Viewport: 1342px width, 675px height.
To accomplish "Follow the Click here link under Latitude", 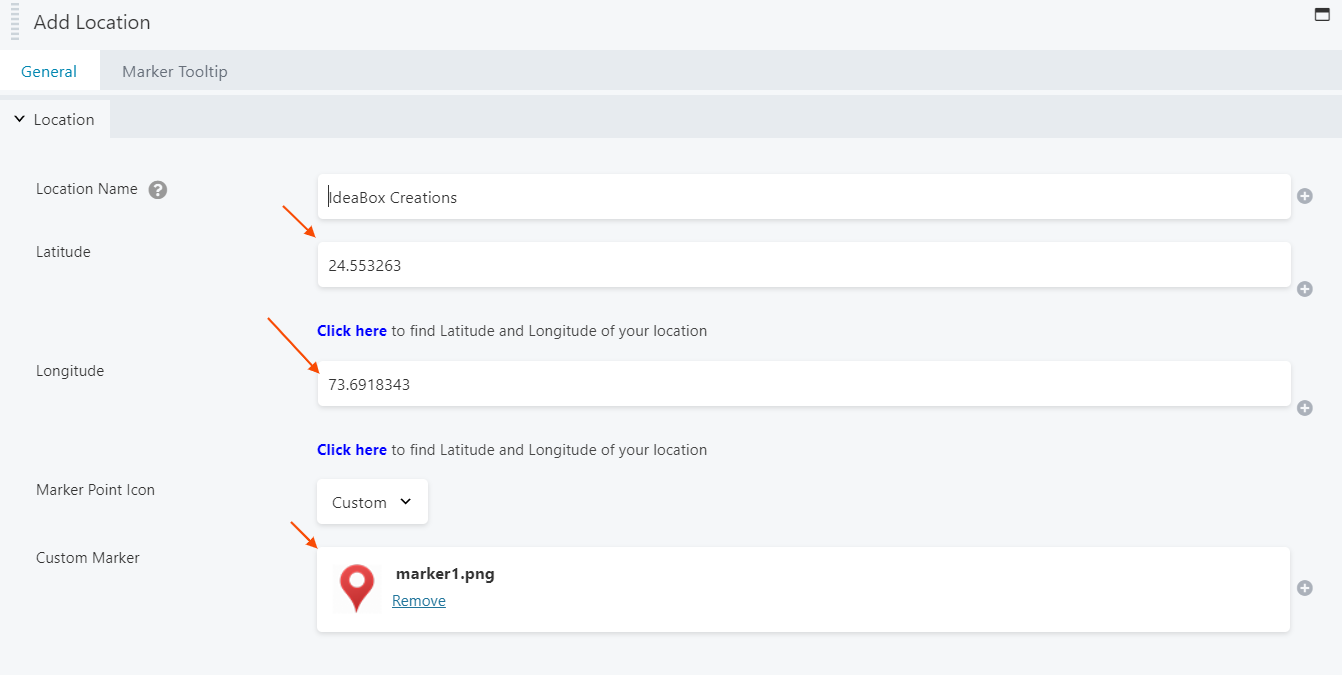I will [x=352, y=331].
